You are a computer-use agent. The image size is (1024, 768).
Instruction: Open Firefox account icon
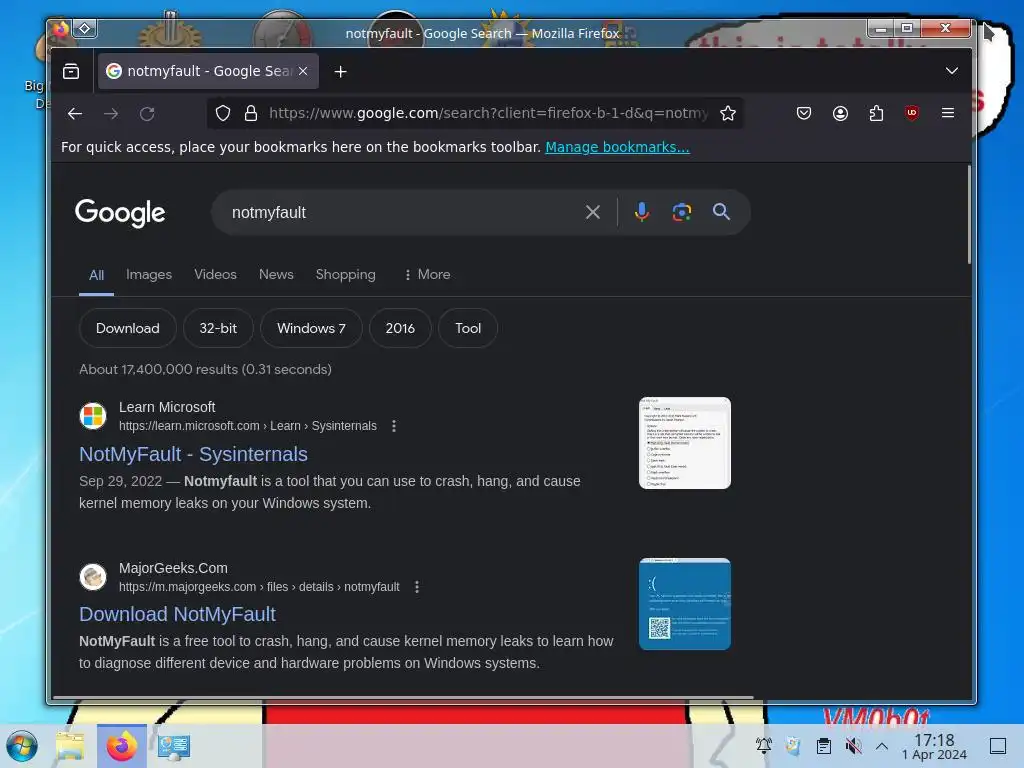click(x=840, y=114)
